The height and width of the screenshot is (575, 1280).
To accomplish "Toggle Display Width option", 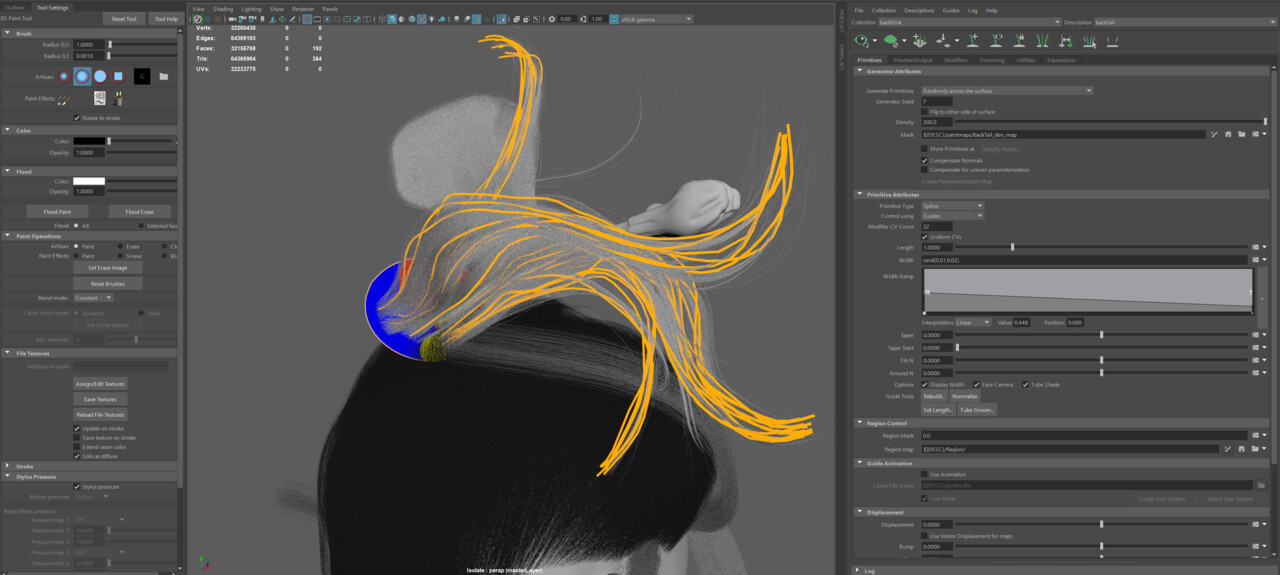I will point(924,385).
